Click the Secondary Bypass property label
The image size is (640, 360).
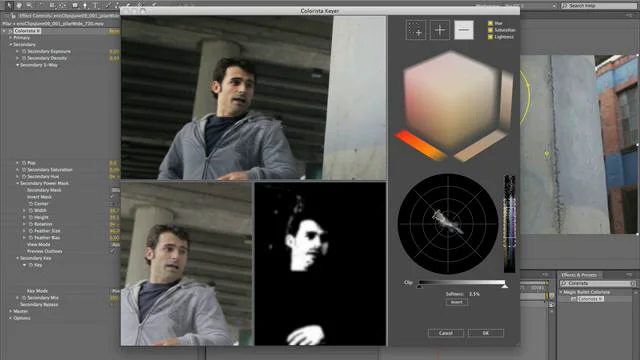[39, 304]
